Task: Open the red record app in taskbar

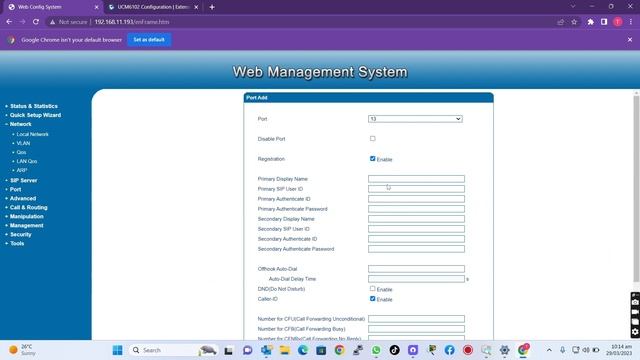Action: (468, 350)
